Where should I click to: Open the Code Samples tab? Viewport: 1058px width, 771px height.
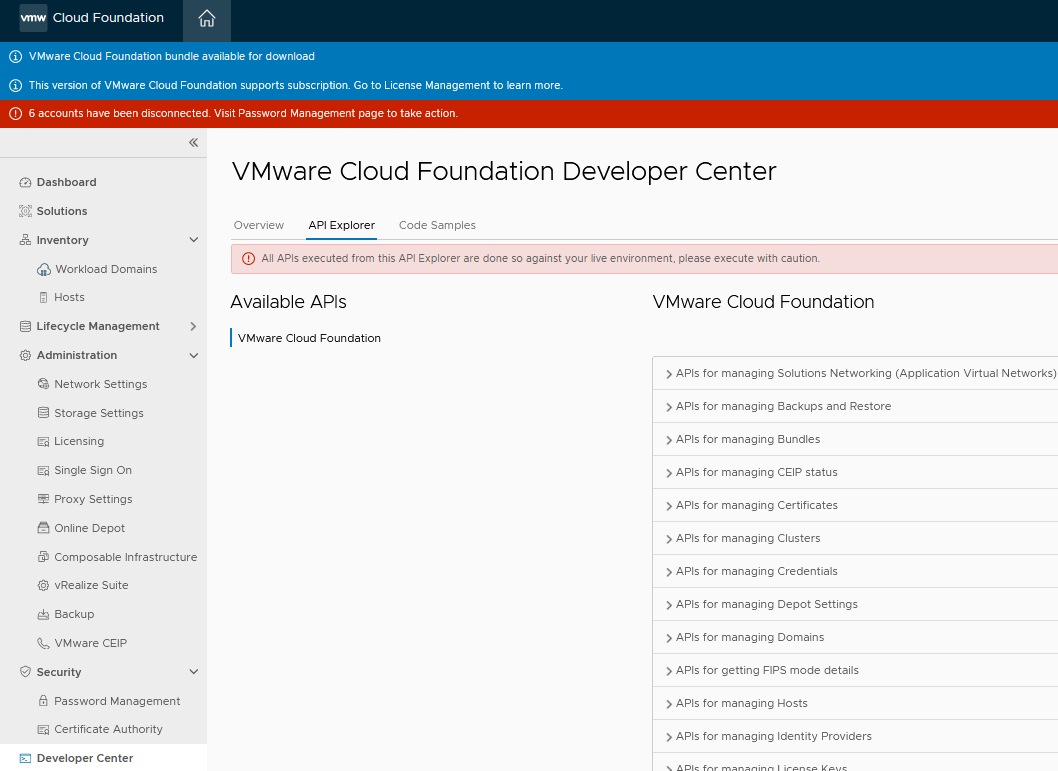coord(437,225)
